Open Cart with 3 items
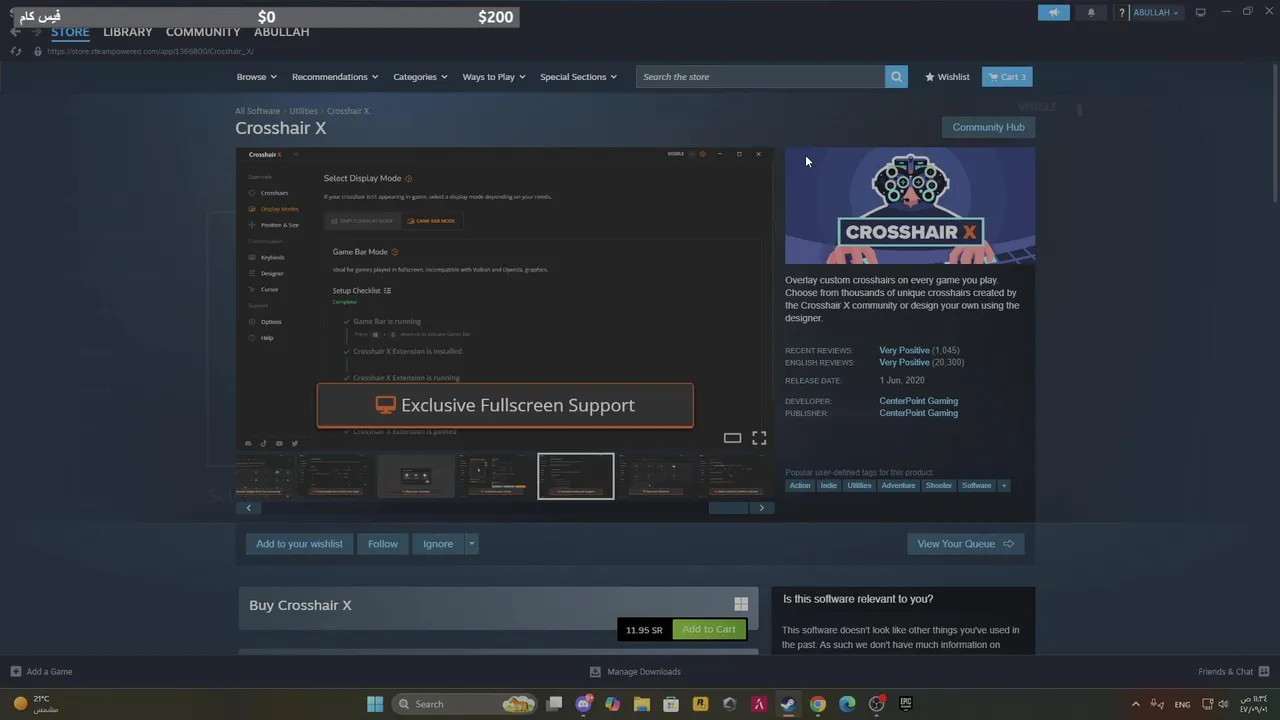The width and height of the screenshot is (1280, 720). [1007, 77]
